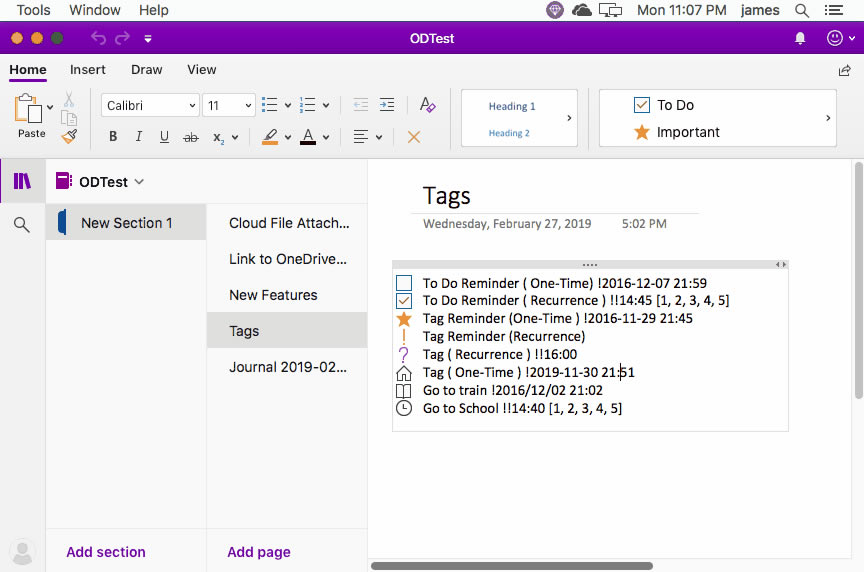Screen dimensions: 864x572
Task: Click the Format Painter brush icon
Action: [69, 136]
